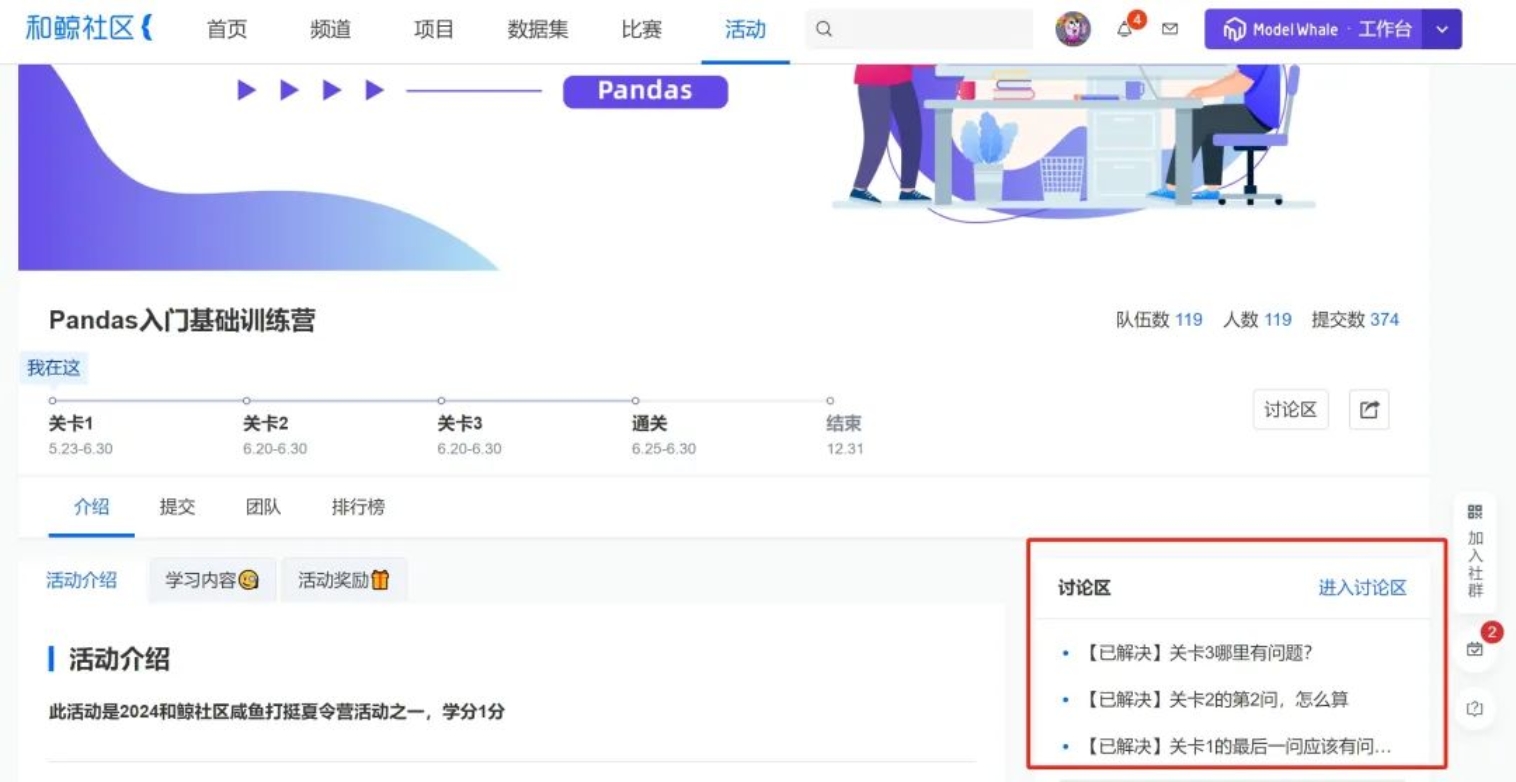Click the 和鲸社区 logo

click(88, 29)
